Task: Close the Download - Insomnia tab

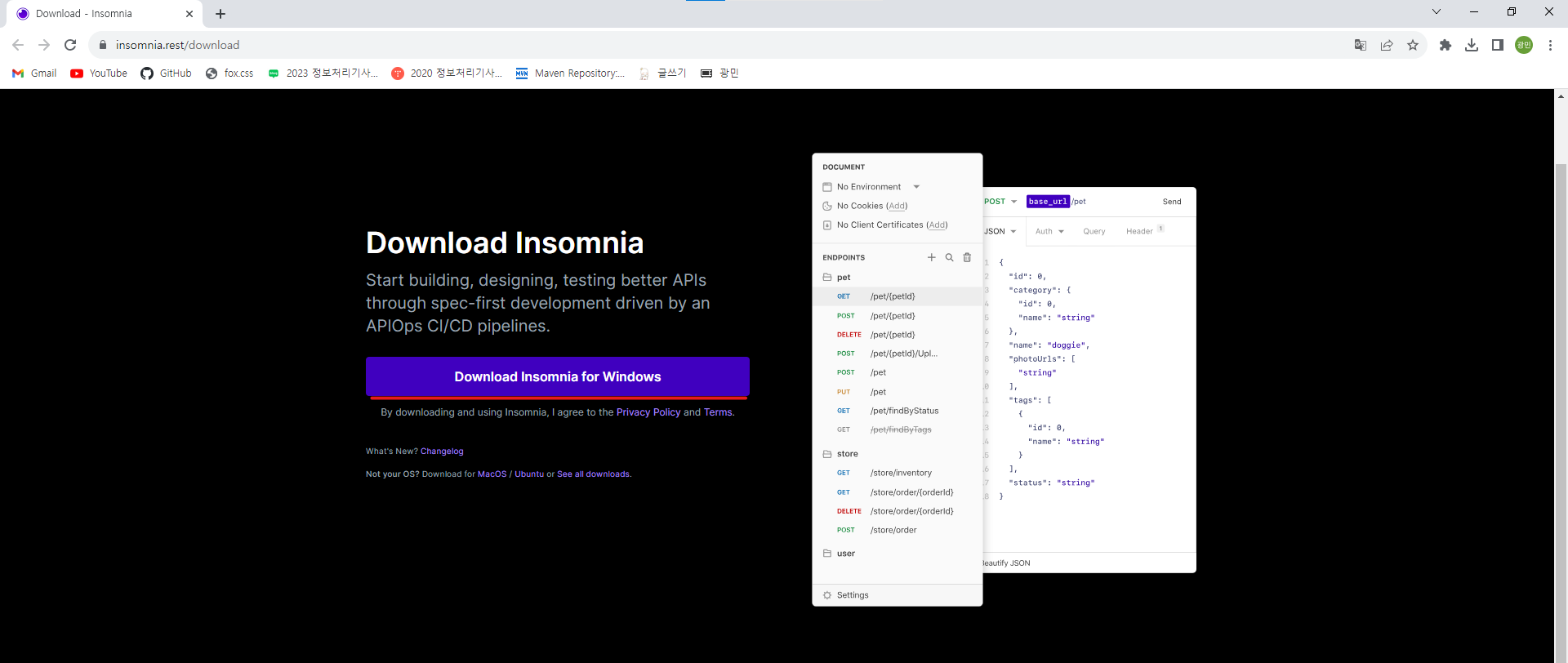Action: 189,14
